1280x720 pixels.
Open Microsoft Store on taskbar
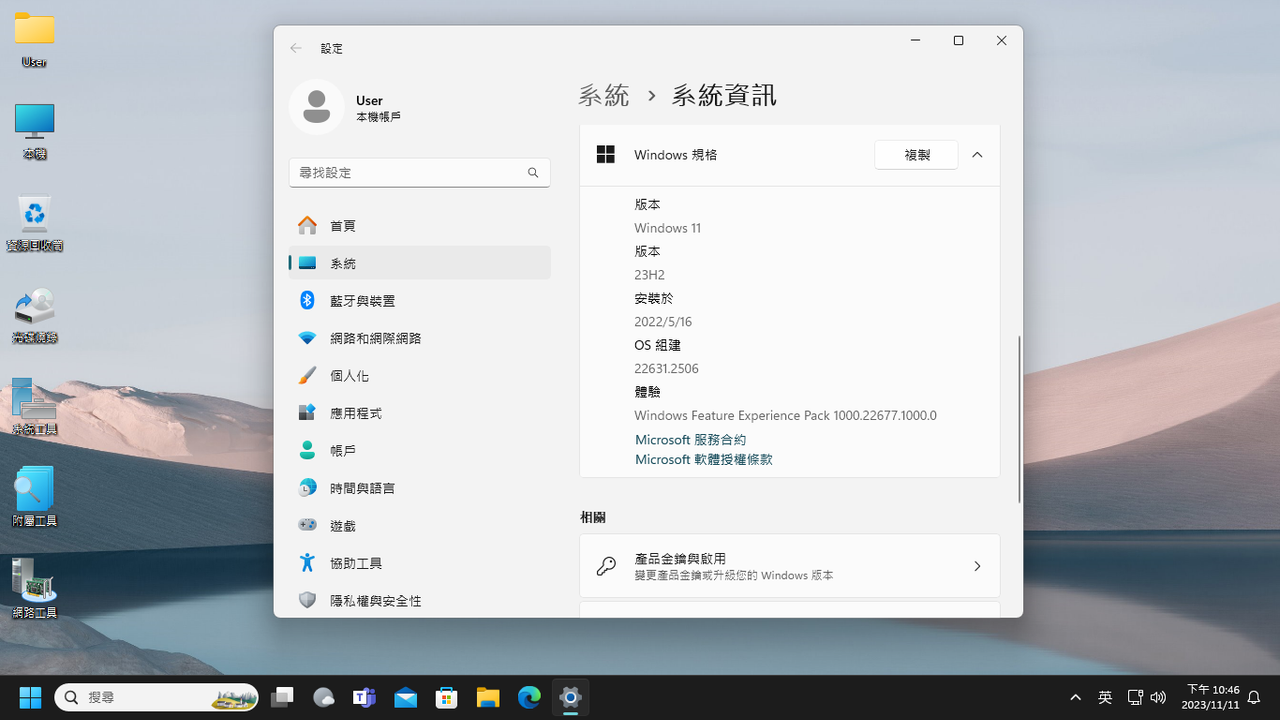tap(446, 697)
